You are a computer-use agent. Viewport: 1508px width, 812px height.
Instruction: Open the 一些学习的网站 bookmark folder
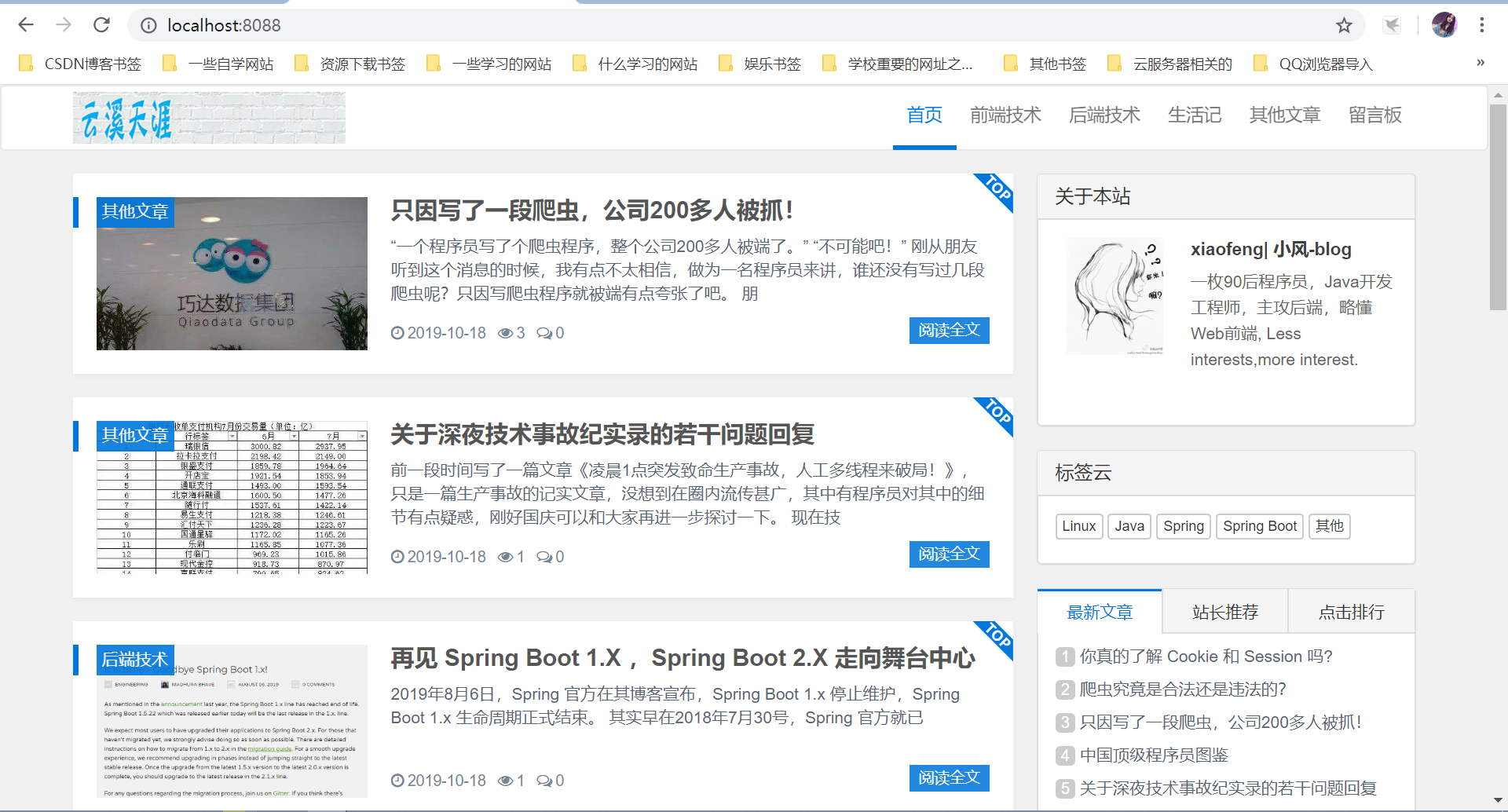(x=489, y=64)
